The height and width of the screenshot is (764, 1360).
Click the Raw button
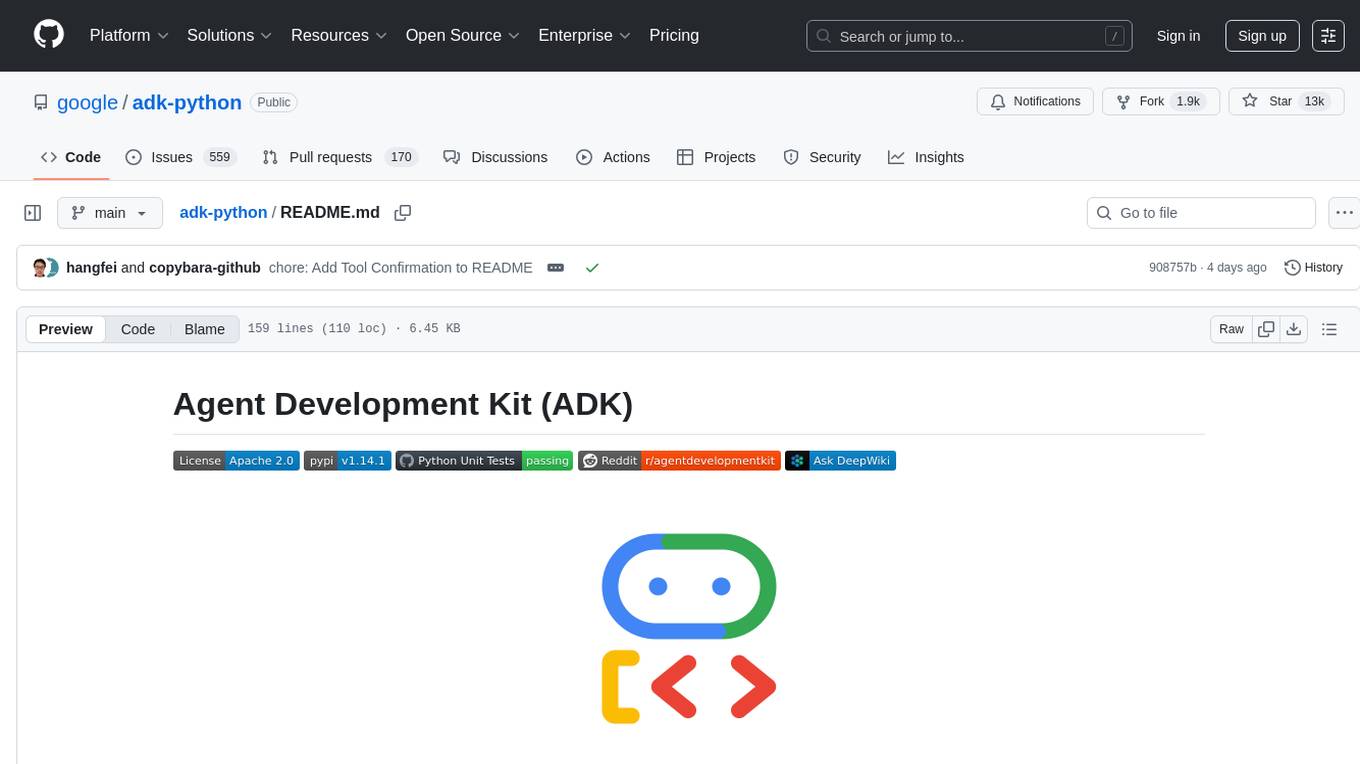1231,329
